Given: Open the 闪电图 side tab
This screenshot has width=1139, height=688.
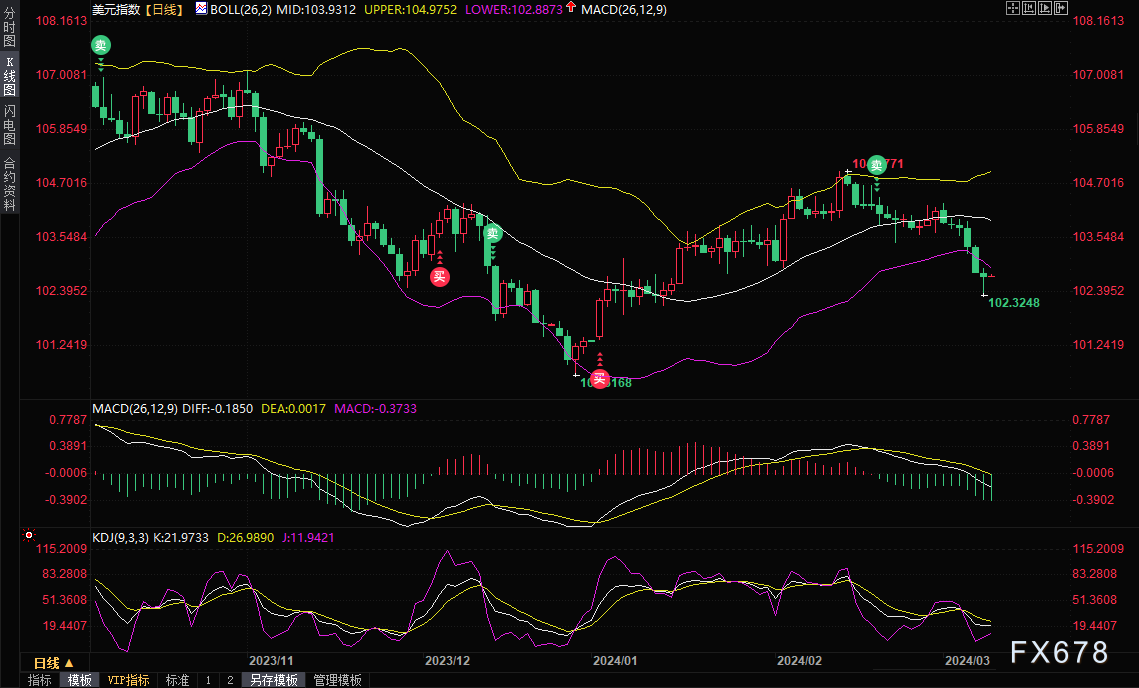Looking at the screenshot, I should (x=9, y=124).
